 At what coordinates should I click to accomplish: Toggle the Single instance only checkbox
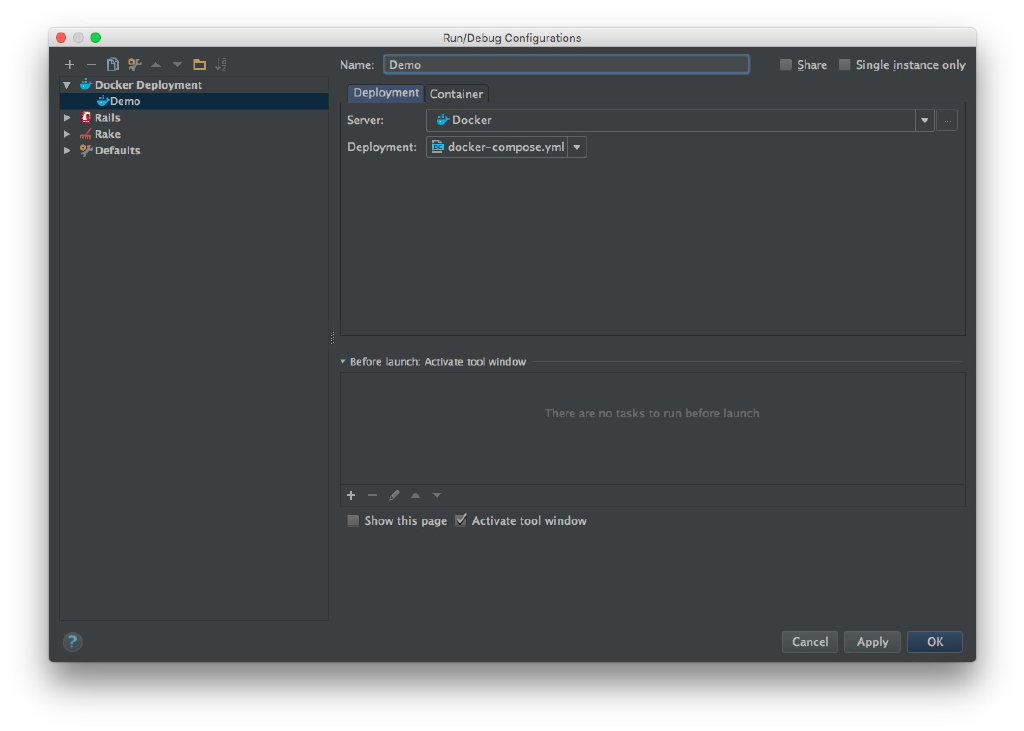click(845, 65)
